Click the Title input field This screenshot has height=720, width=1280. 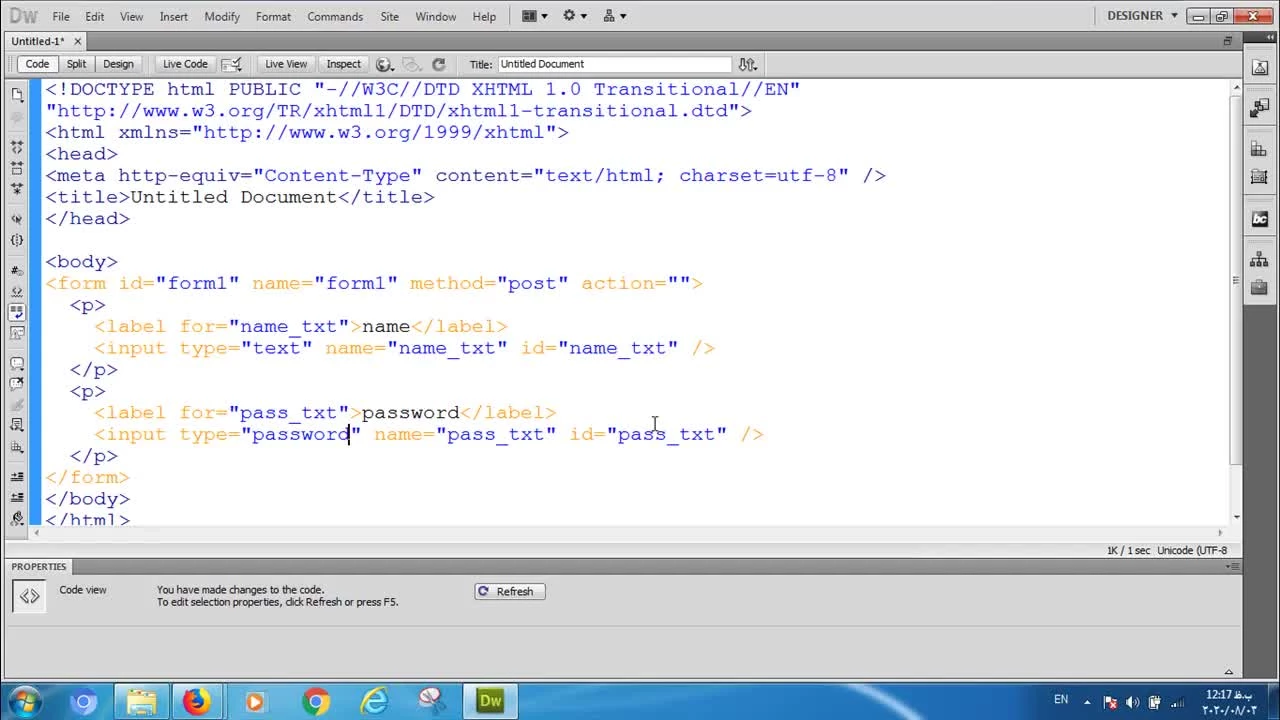point(614,64)
